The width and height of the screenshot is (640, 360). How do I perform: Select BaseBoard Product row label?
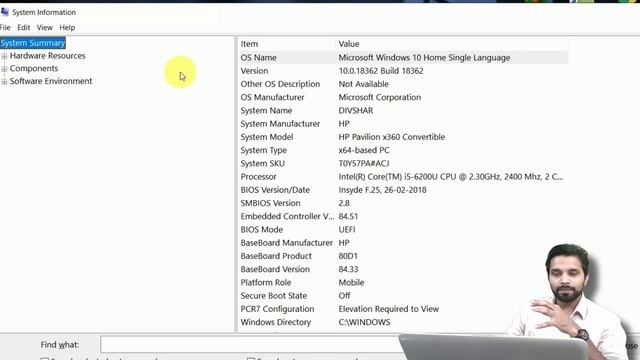pyautogui.click(x=276, y=256)
